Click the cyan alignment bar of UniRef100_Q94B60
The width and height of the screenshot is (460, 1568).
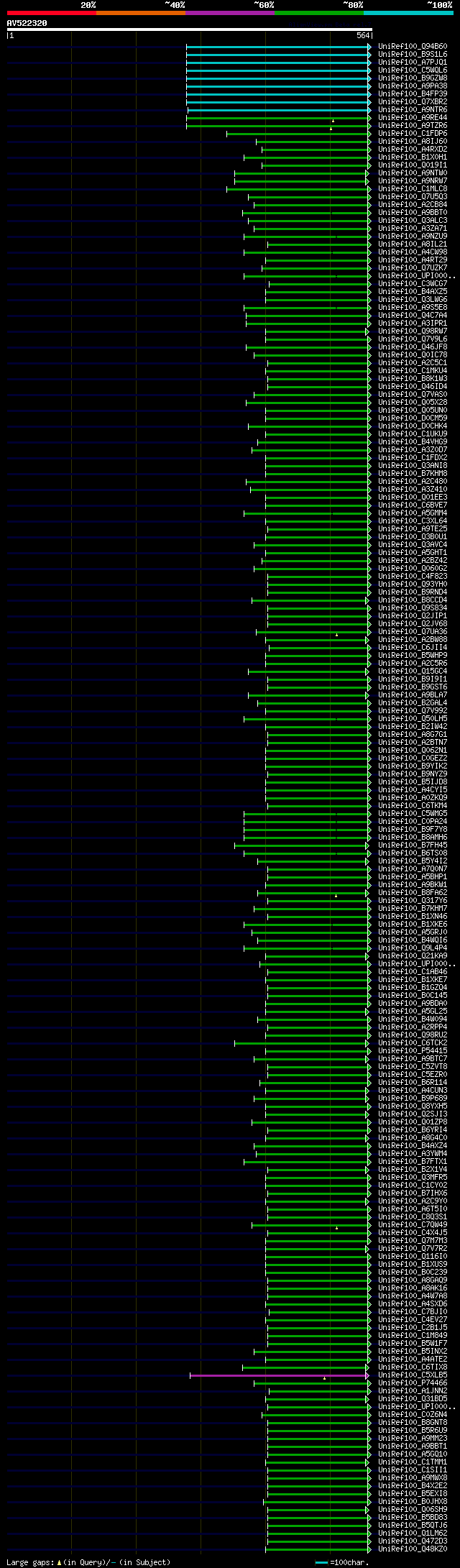pos(278,47)
